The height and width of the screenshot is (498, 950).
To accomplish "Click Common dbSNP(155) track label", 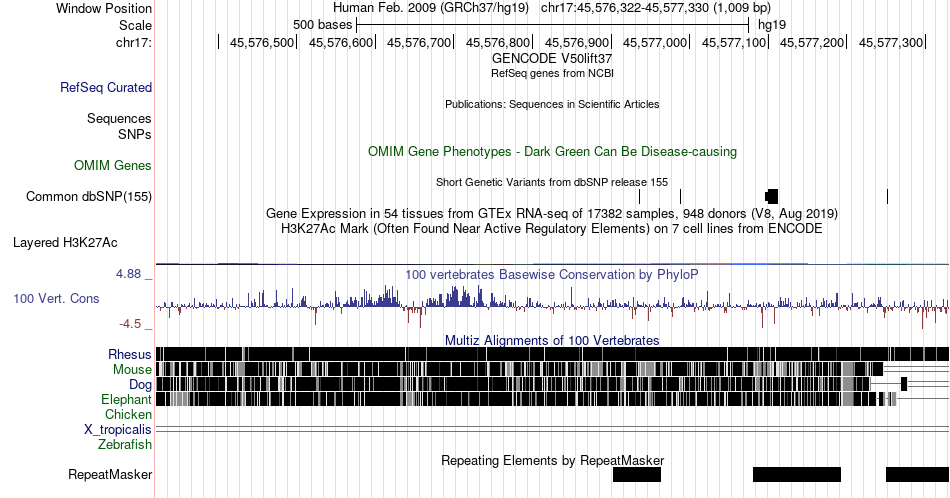I will [89, 196].
